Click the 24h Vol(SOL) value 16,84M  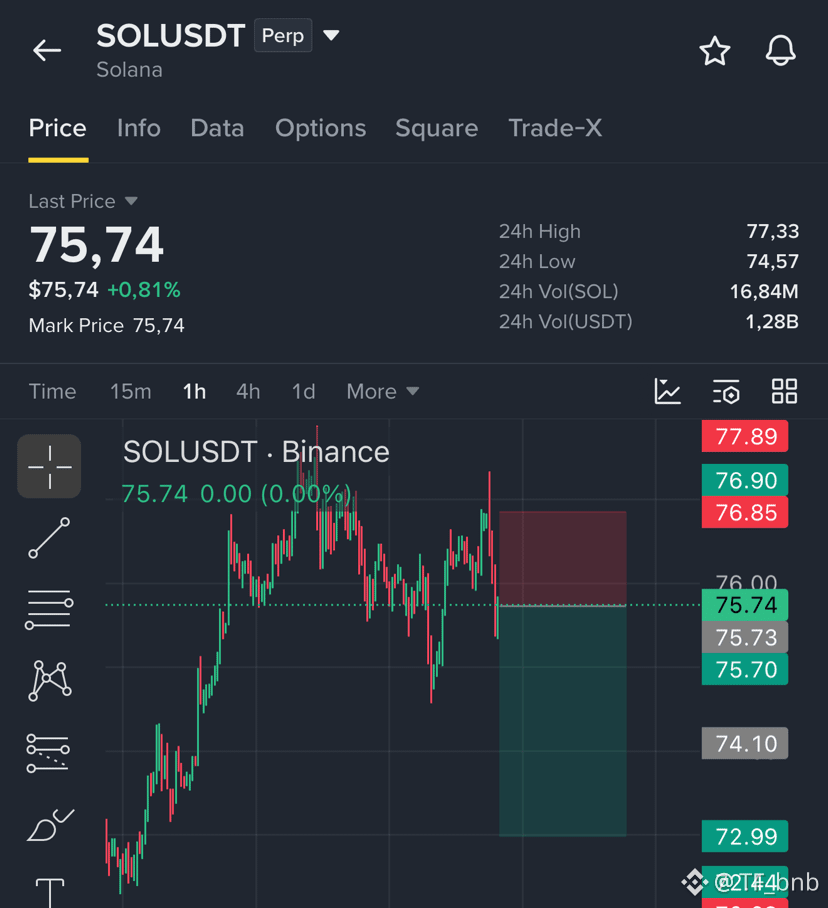pyautogui.click(x=764, y=291)
